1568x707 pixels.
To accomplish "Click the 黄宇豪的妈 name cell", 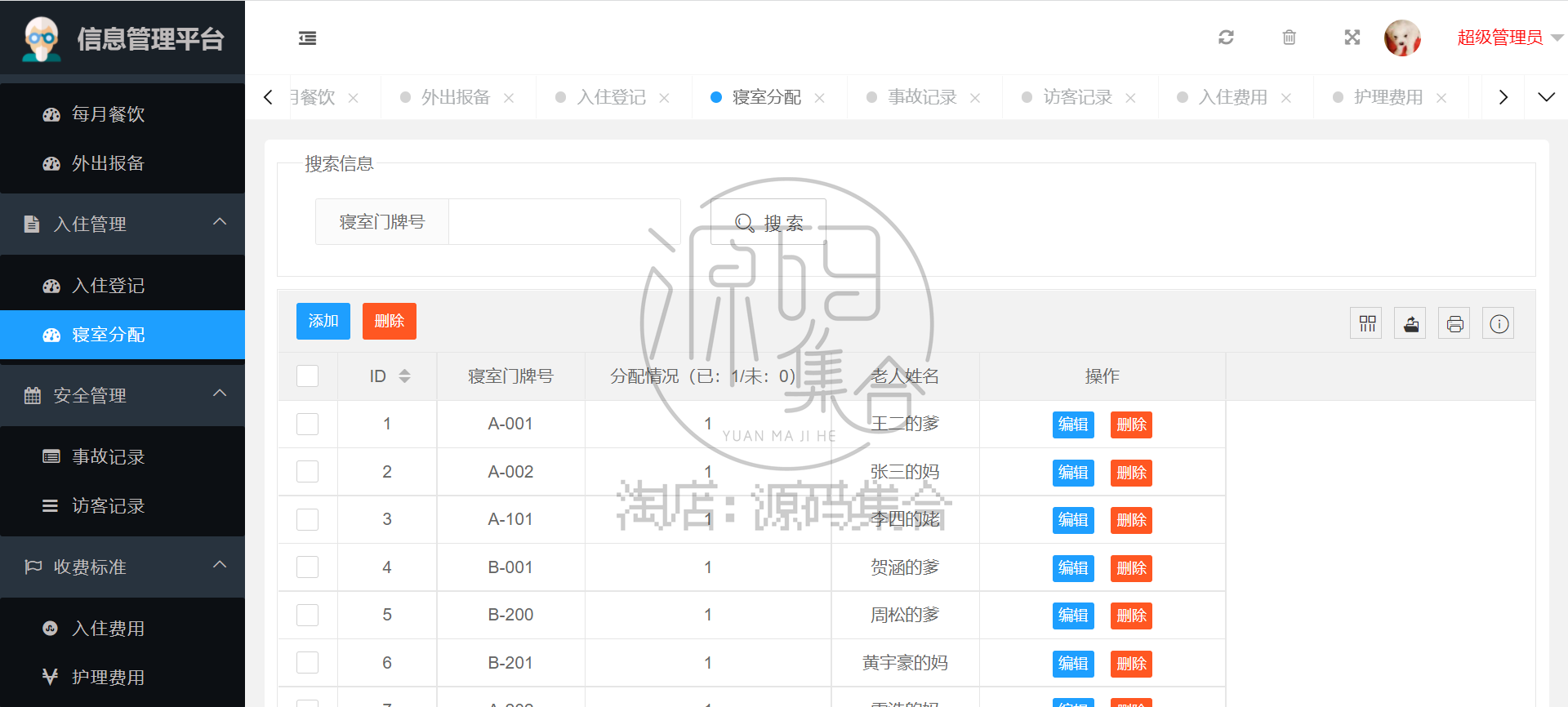I will coord(905,663).
